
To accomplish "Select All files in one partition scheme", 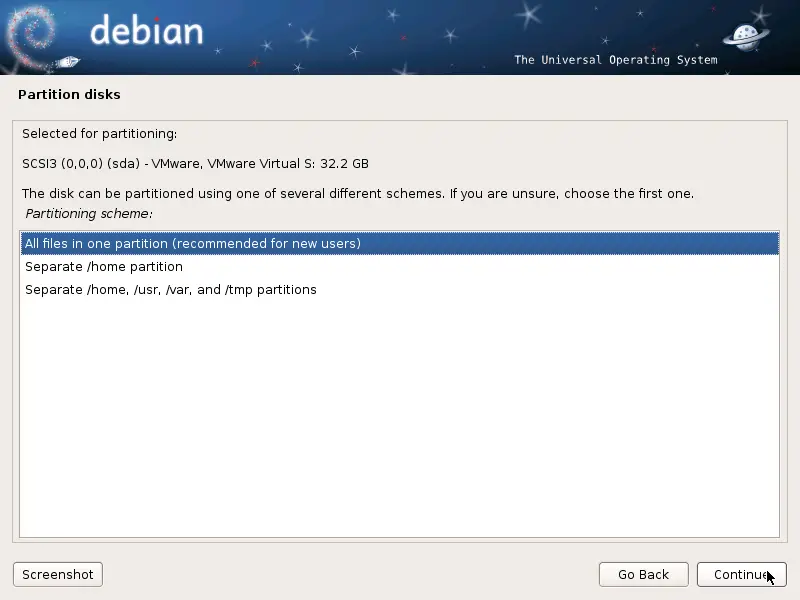I will click(399, 243).
